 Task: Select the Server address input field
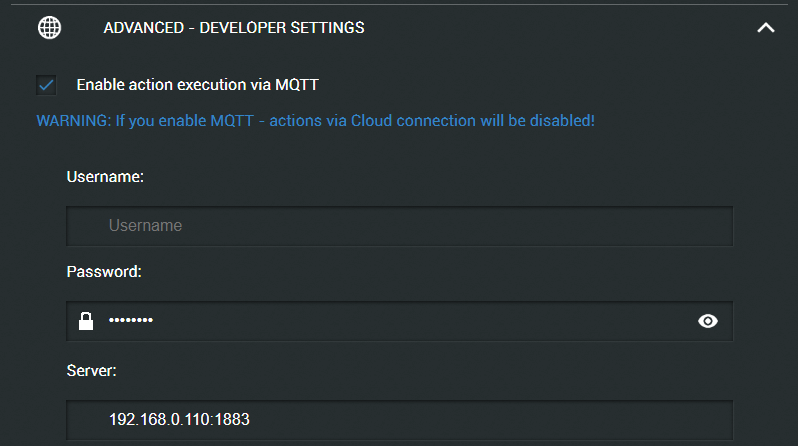click(400, 420)
